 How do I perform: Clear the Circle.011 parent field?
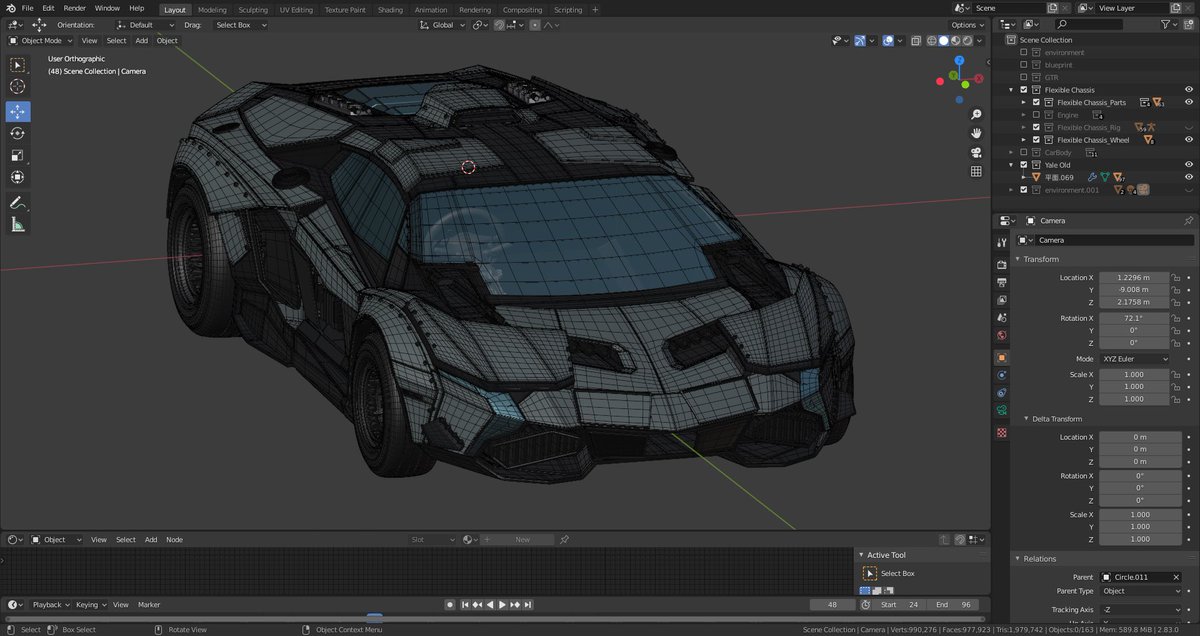tap(1176, 577)
